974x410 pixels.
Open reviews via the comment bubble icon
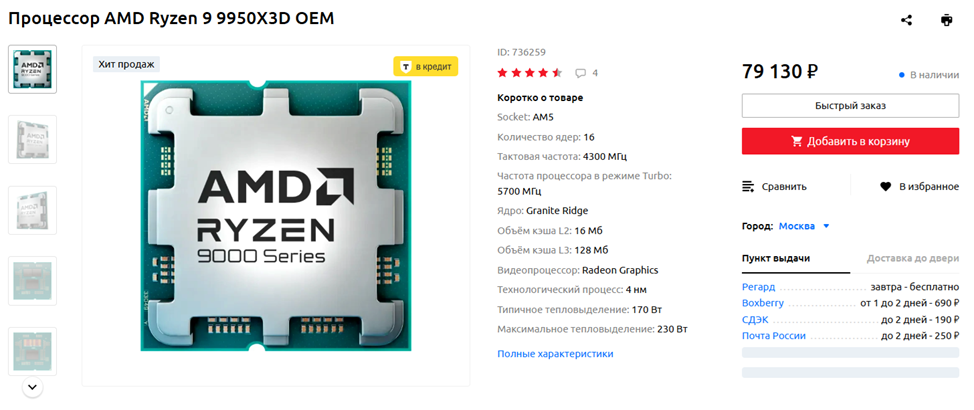click(x=580, y=73)
